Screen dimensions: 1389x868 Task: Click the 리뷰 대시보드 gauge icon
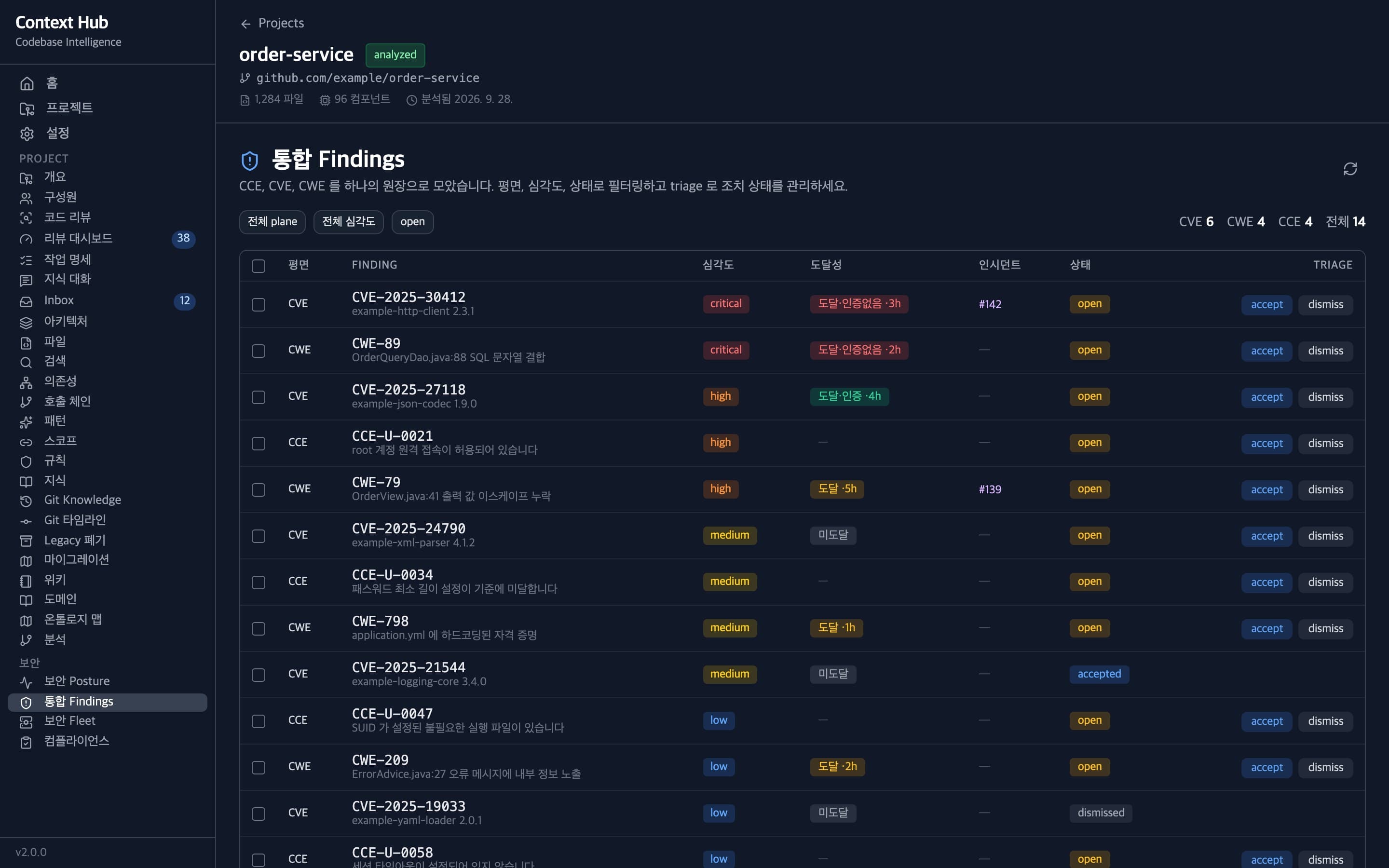click(x=26, y=239)
